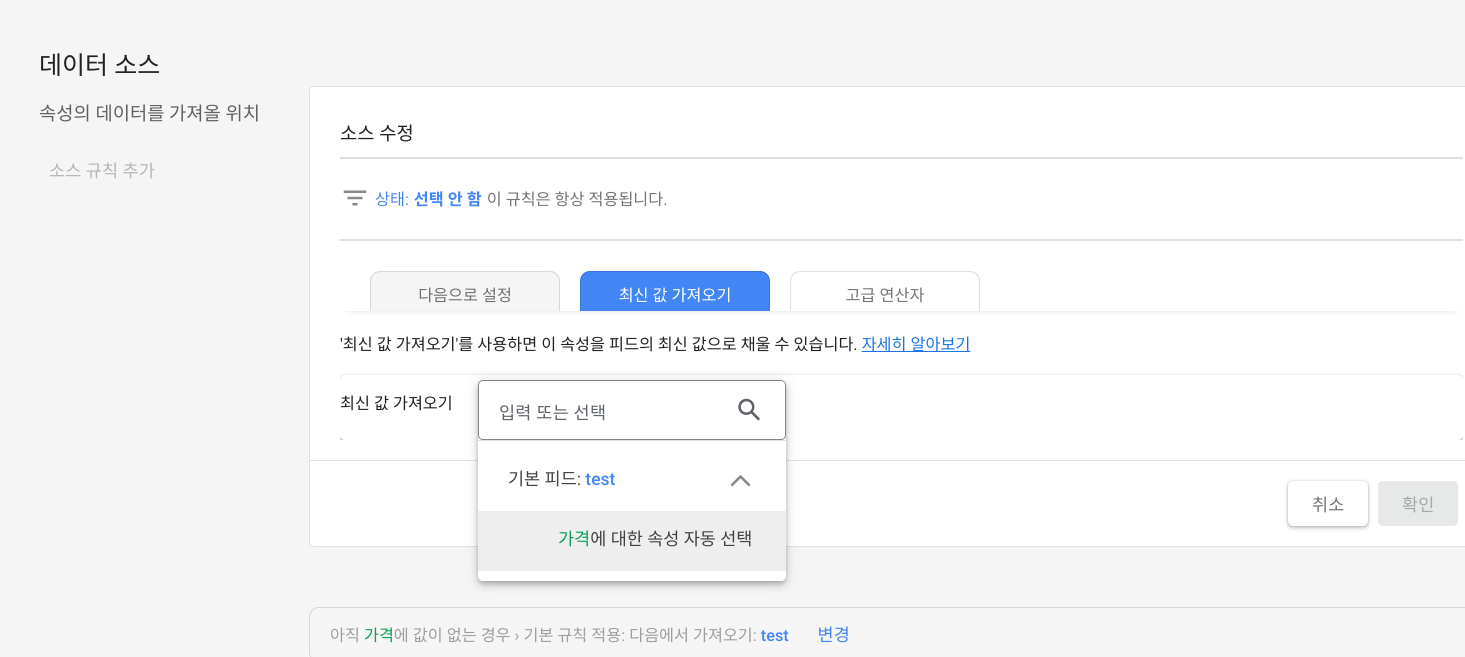Click the 취소 button

click(1328, 504)
